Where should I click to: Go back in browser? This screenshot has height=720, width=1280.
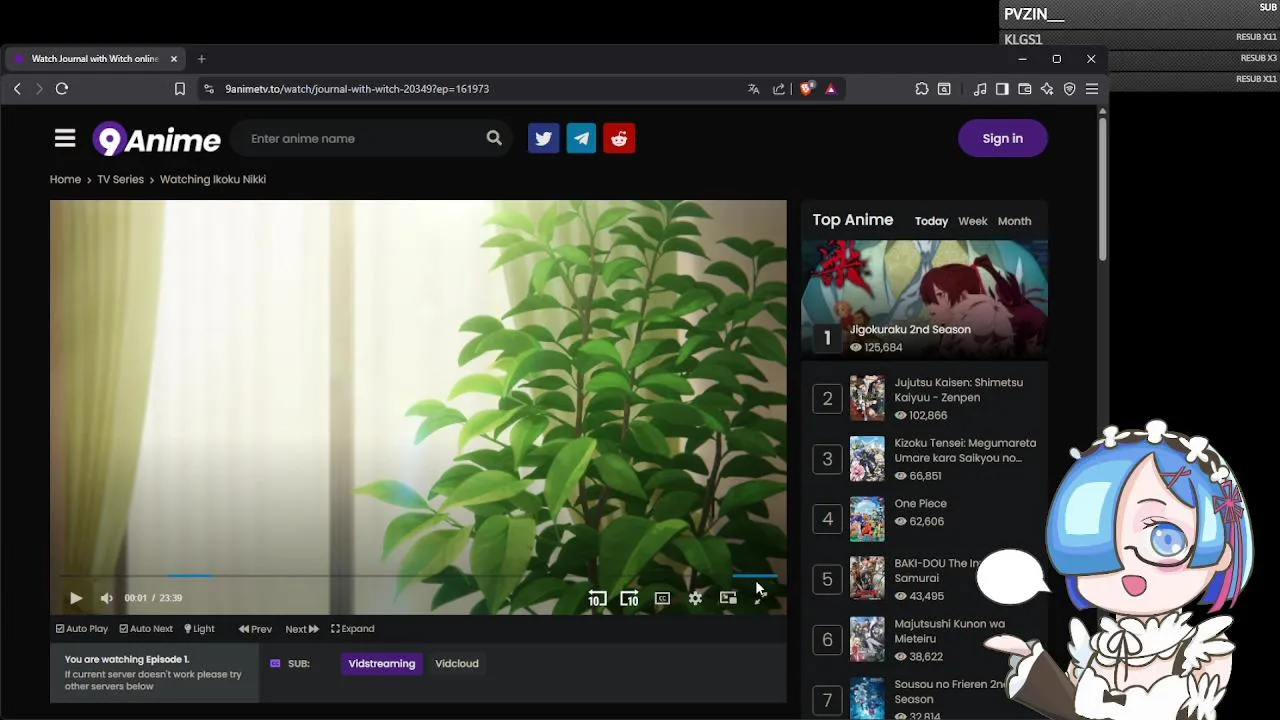tap(17, 89)
